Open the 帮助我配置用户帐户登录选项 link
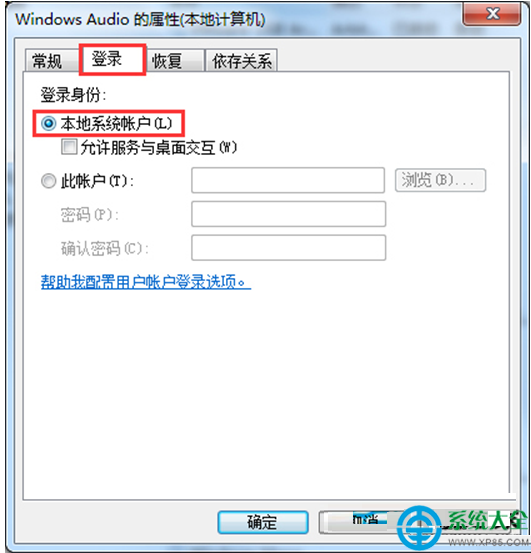531x553 pixels. tap(146, 282)
